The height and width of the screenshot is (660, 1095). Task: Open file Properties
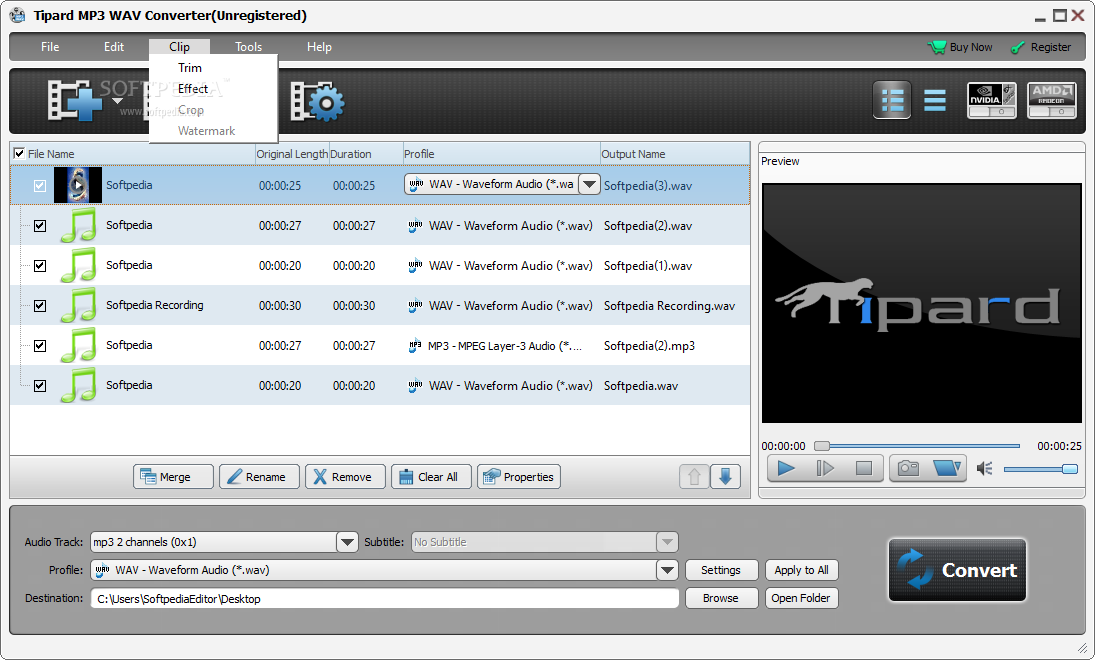coord(519,477)
